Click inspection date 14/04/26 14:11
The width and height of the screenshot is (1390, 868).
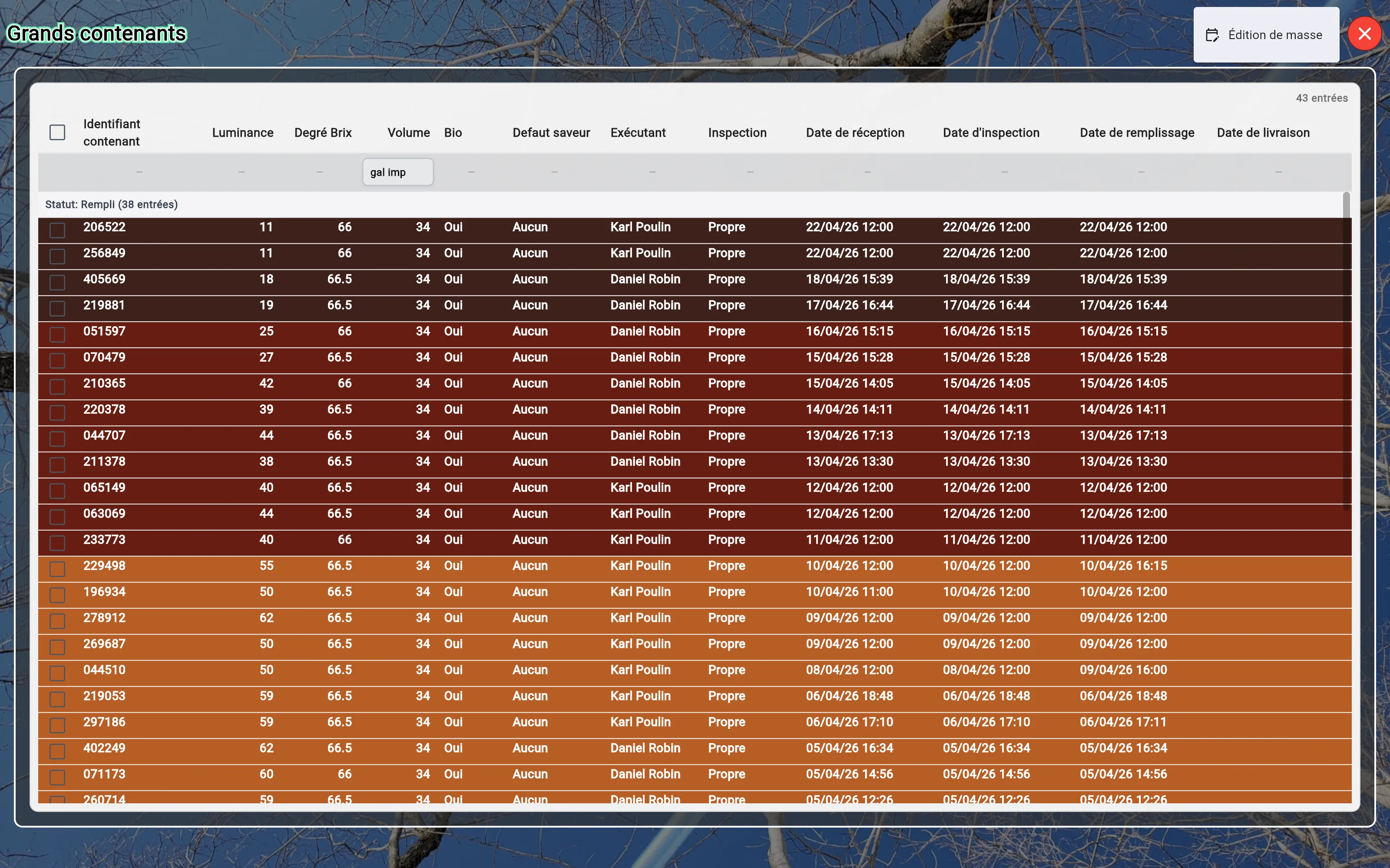pos(986,409)
